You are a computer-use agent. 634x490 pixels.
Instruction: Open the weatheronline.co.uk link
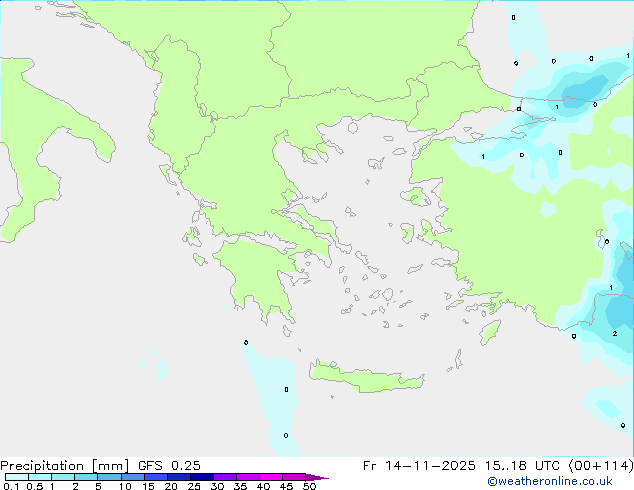point(550,481)
